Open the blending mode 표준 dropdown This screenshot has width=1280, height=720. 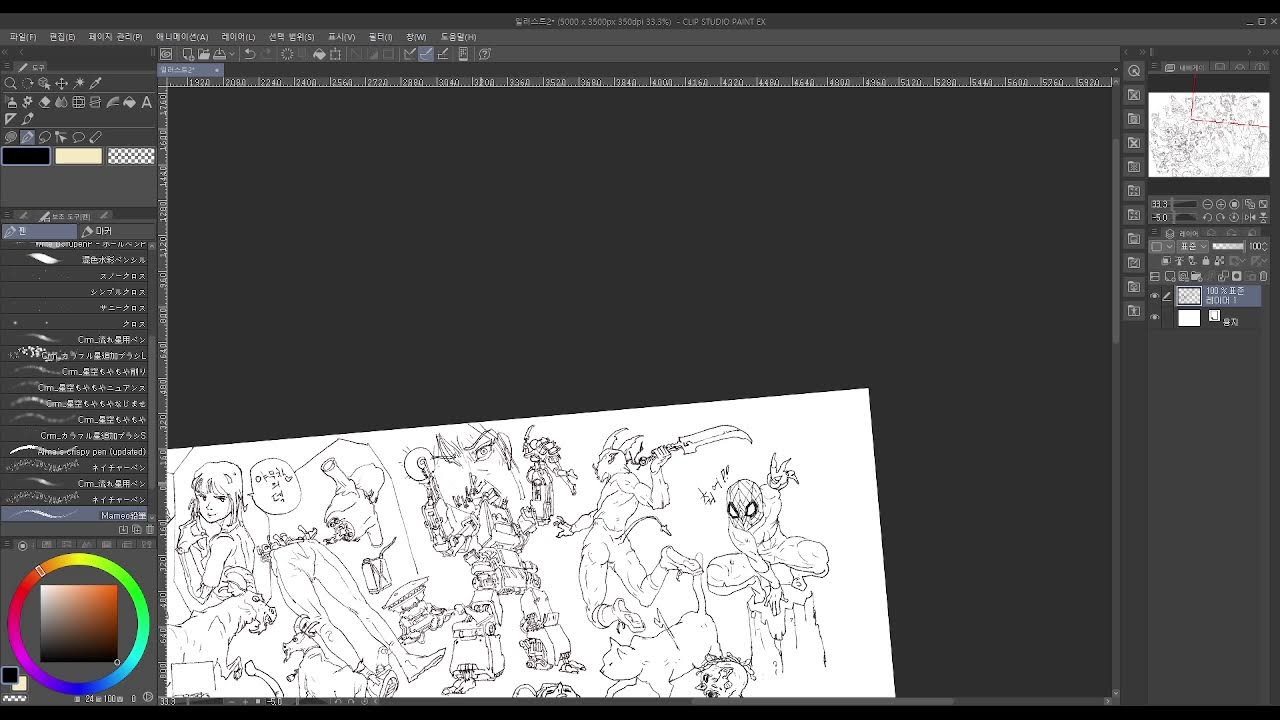pyautogui.click(x=1194, y=246)
